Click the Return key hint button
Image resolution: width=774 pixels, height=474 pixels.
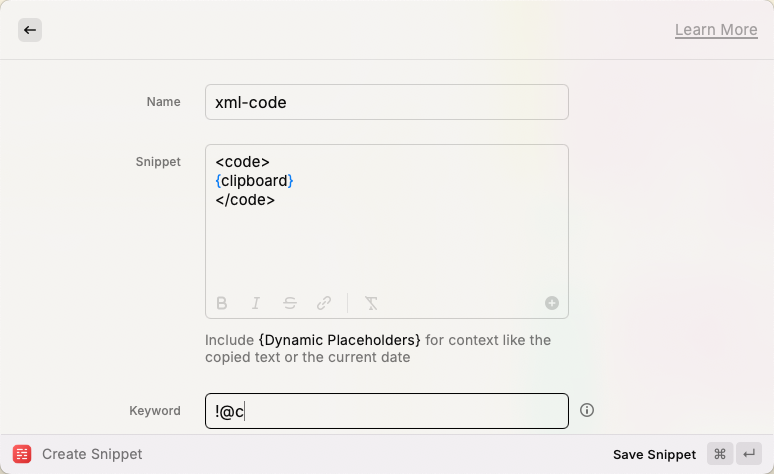pyautogui.click(x=749, y=454)
